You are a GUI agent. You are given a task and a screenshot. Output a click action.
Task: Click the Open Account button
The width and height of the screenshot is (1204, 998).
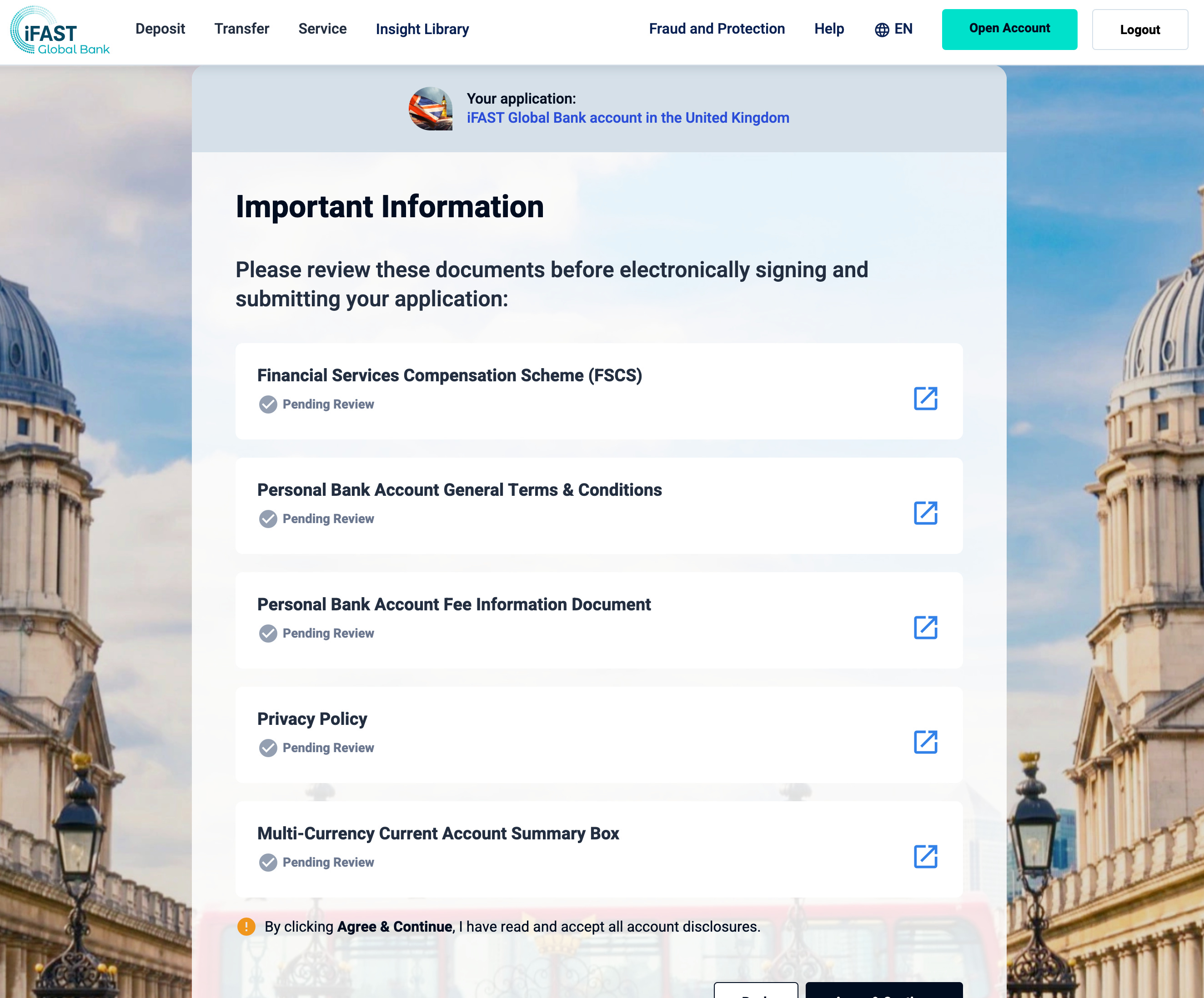coord(1009,29)
